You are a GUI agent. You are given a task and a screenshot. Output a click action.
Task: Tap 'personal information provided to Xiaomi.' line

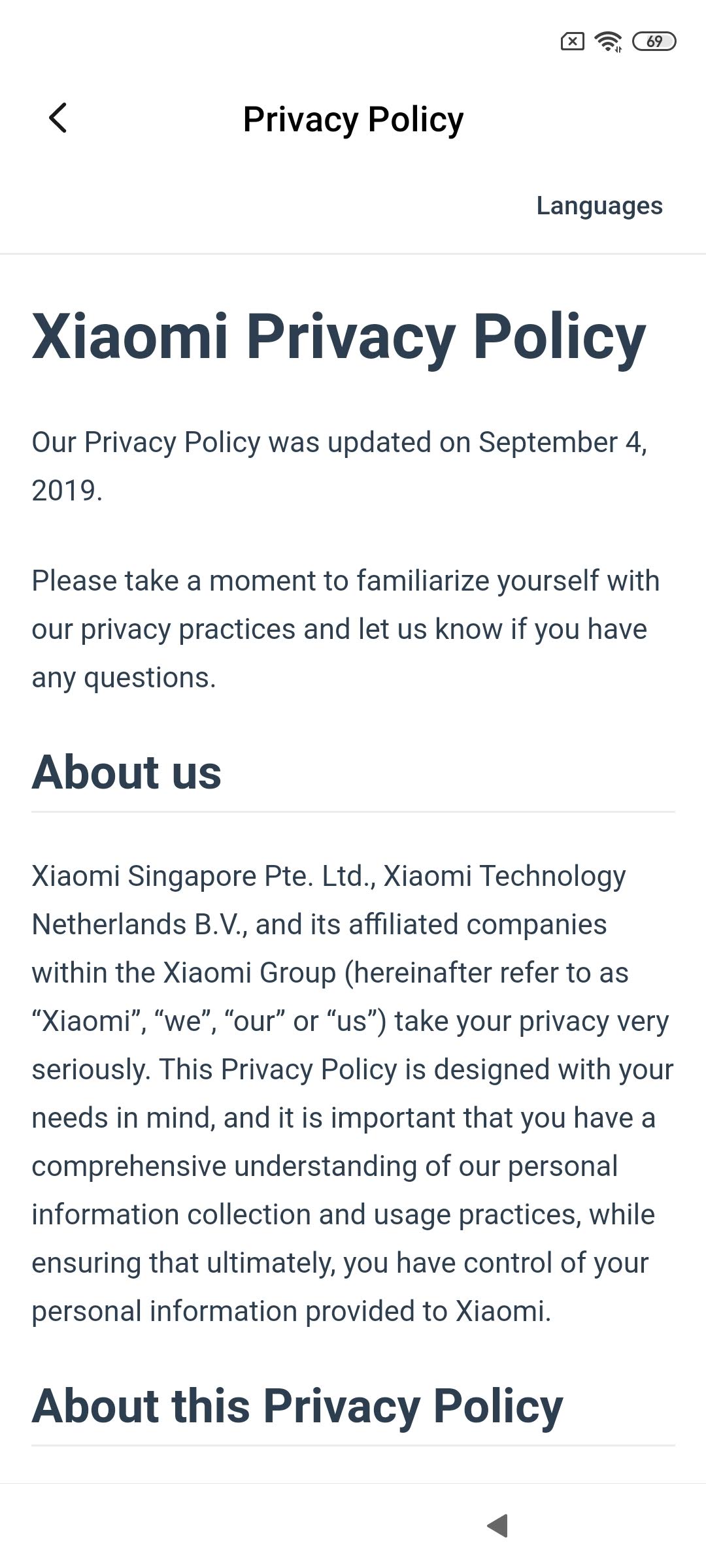(291, 1311)
